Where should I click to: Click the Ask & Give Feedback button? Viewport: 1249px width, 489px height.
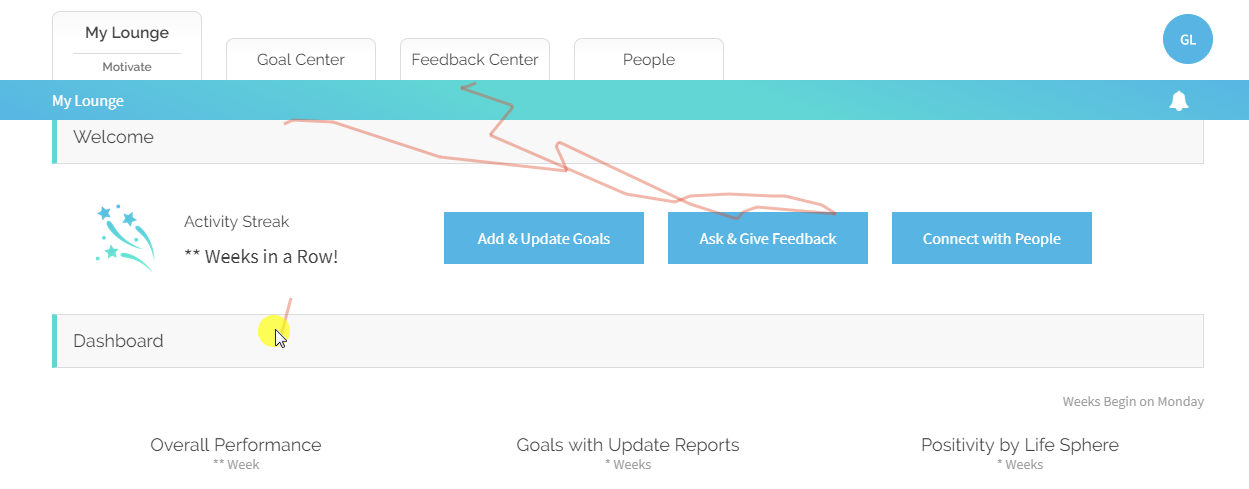768,238
